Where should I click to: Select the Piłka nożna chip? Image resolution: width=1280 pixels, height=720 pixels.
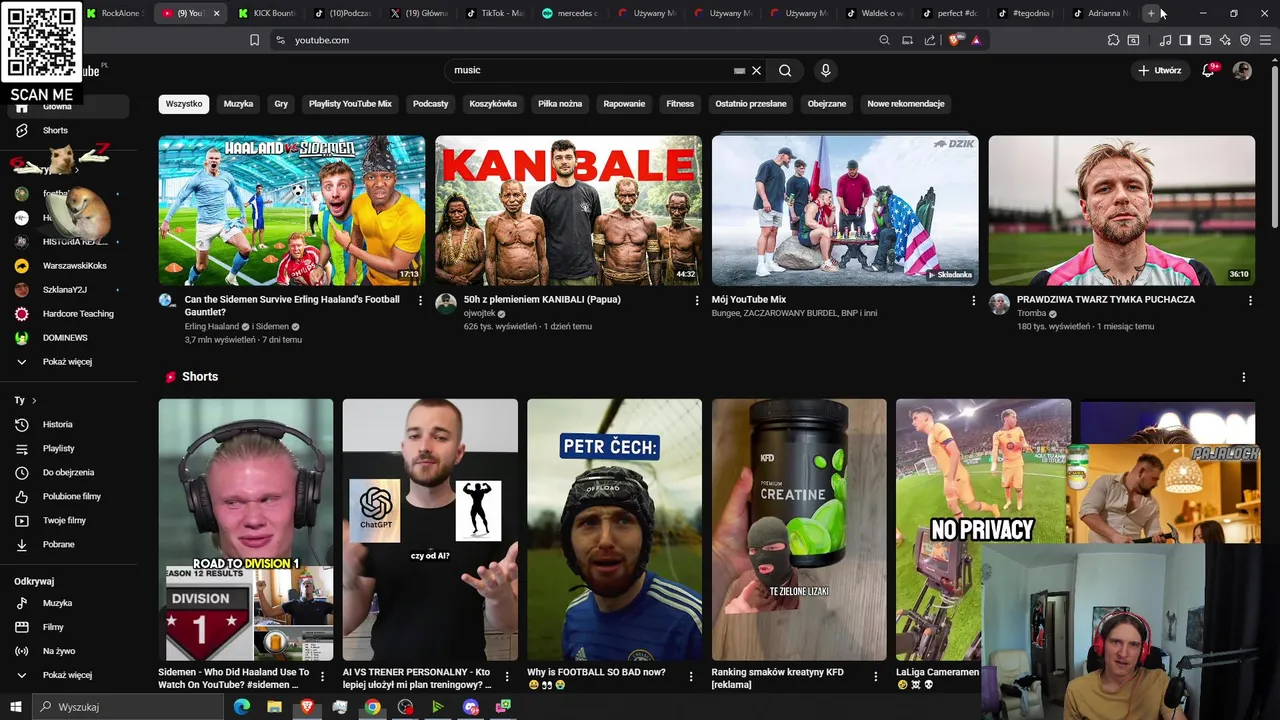click(x=560, y=104)
